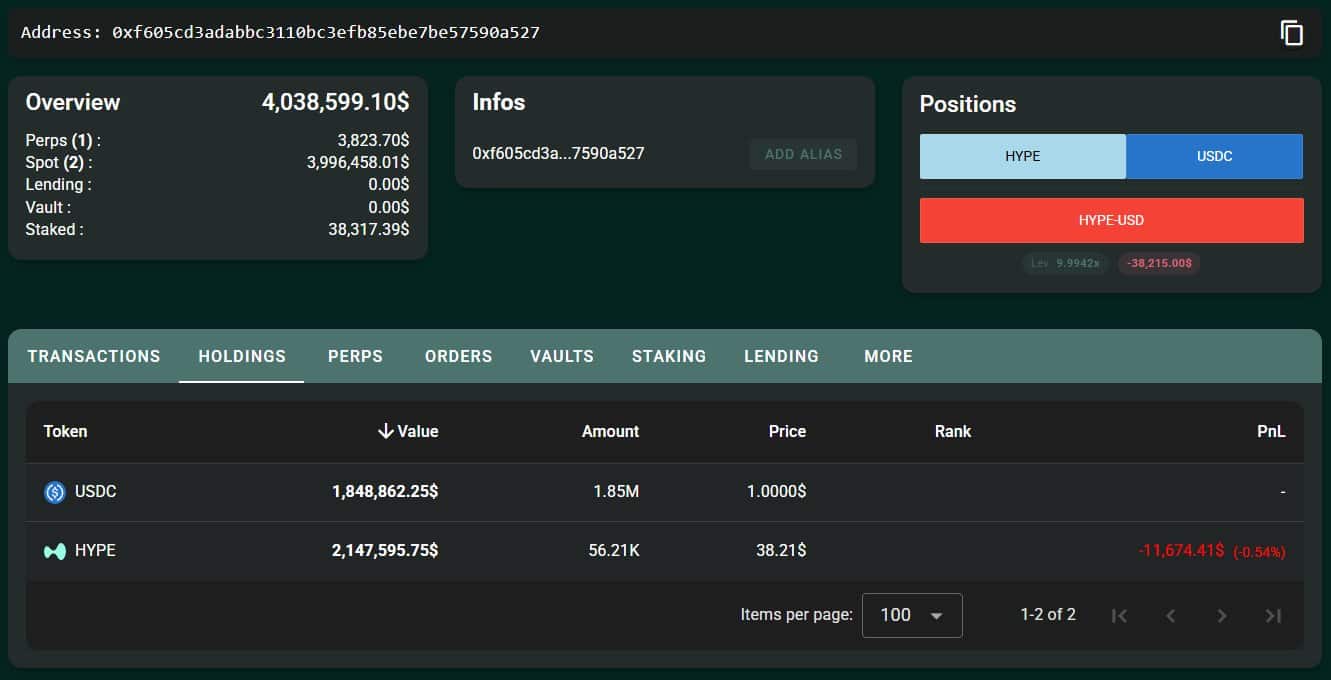Click the shortened address 0xf605cd3a...7590a527
1331x680 pixels.
click(x=558, y=154)
